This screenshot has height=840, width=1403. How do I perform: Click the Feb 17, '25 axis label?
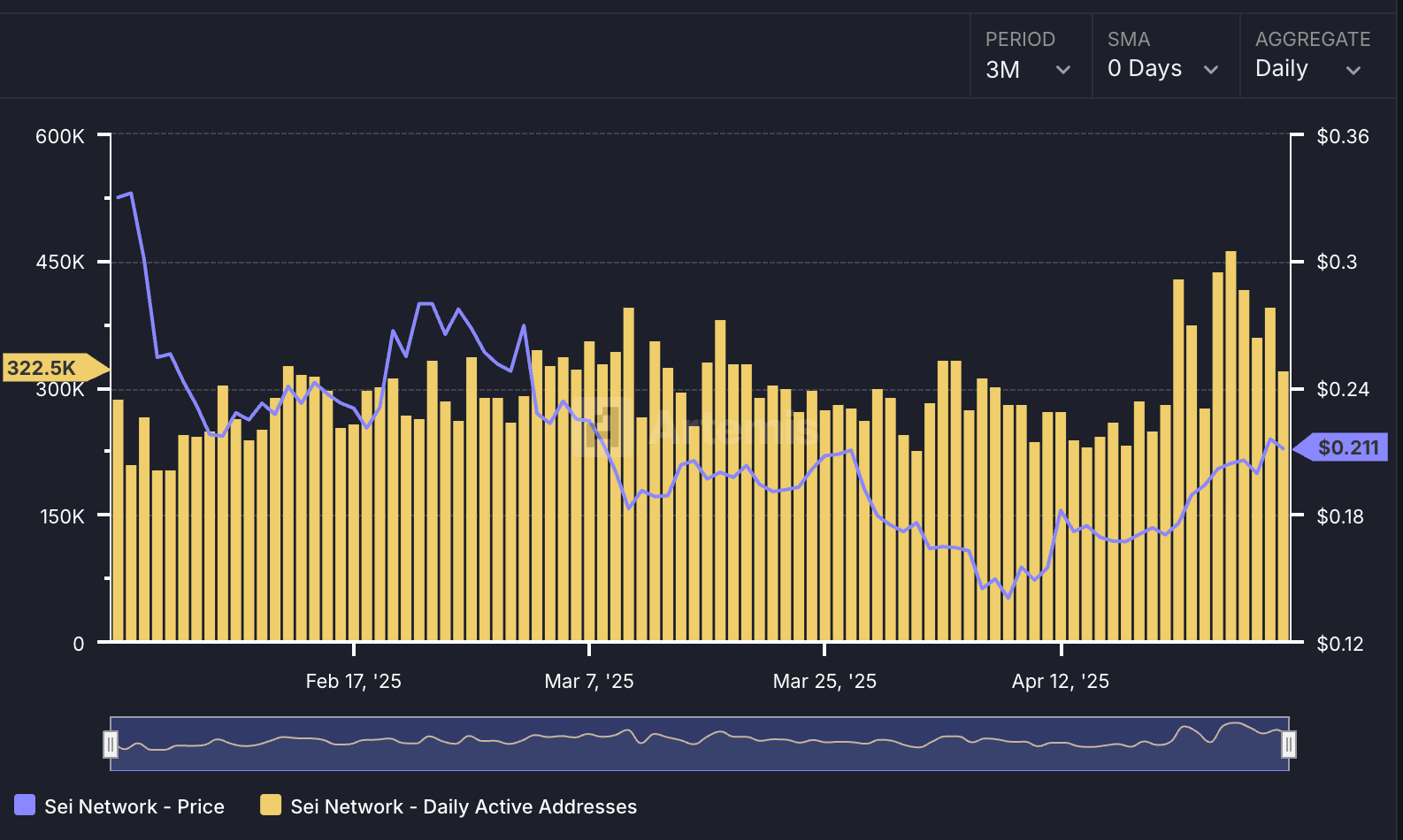354,681
